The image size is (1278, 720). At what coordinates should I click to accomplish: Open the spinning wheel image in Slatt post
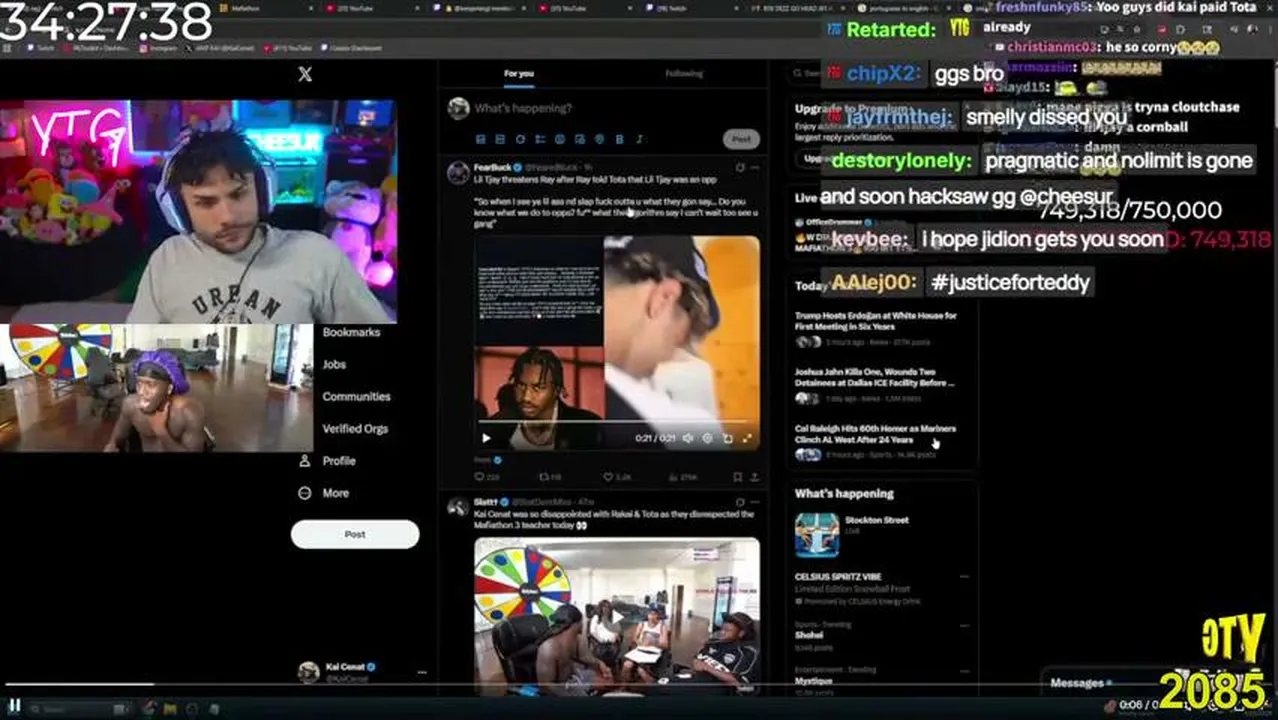(x=617, y=614)
